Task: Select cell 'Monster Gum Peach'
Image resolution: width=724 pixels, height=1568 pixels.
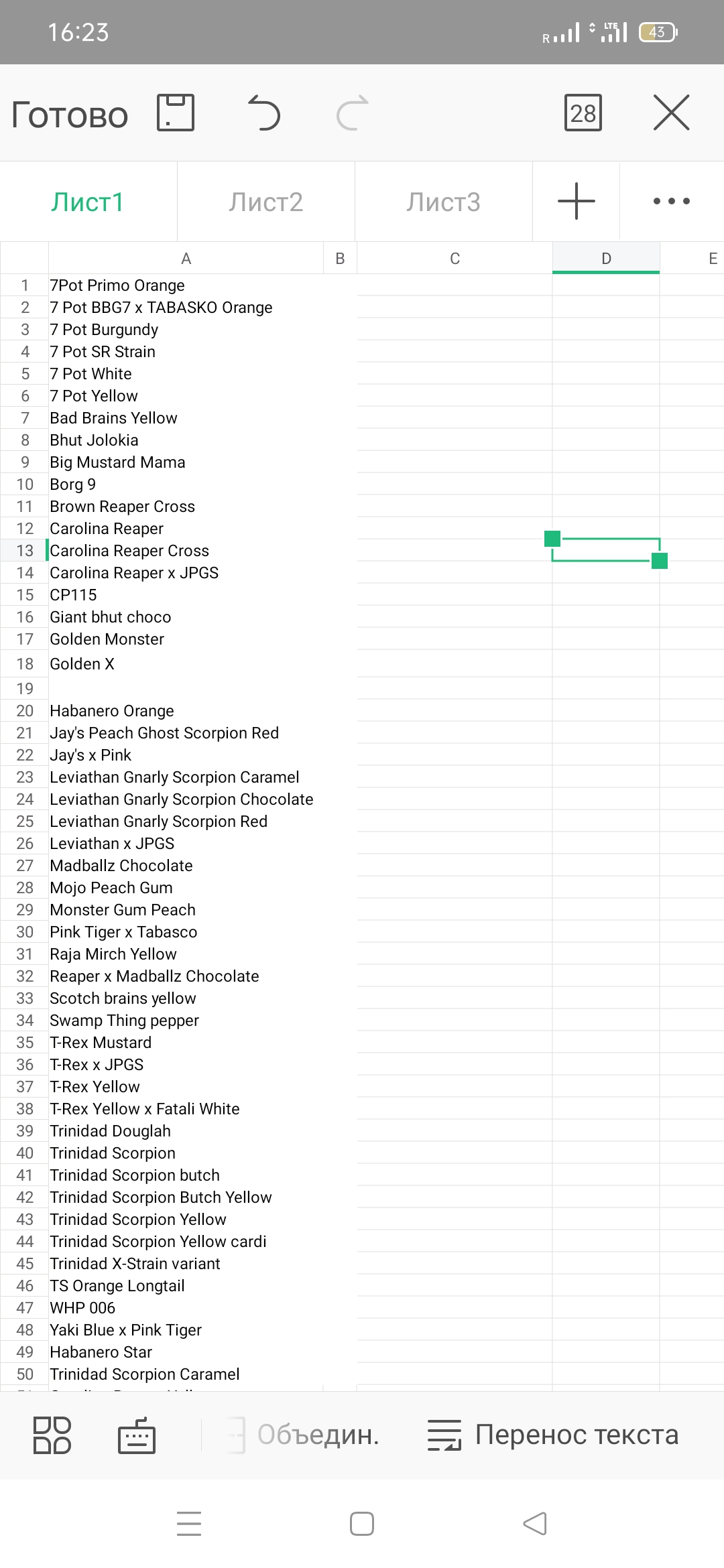Action: [x=186, y=910]
